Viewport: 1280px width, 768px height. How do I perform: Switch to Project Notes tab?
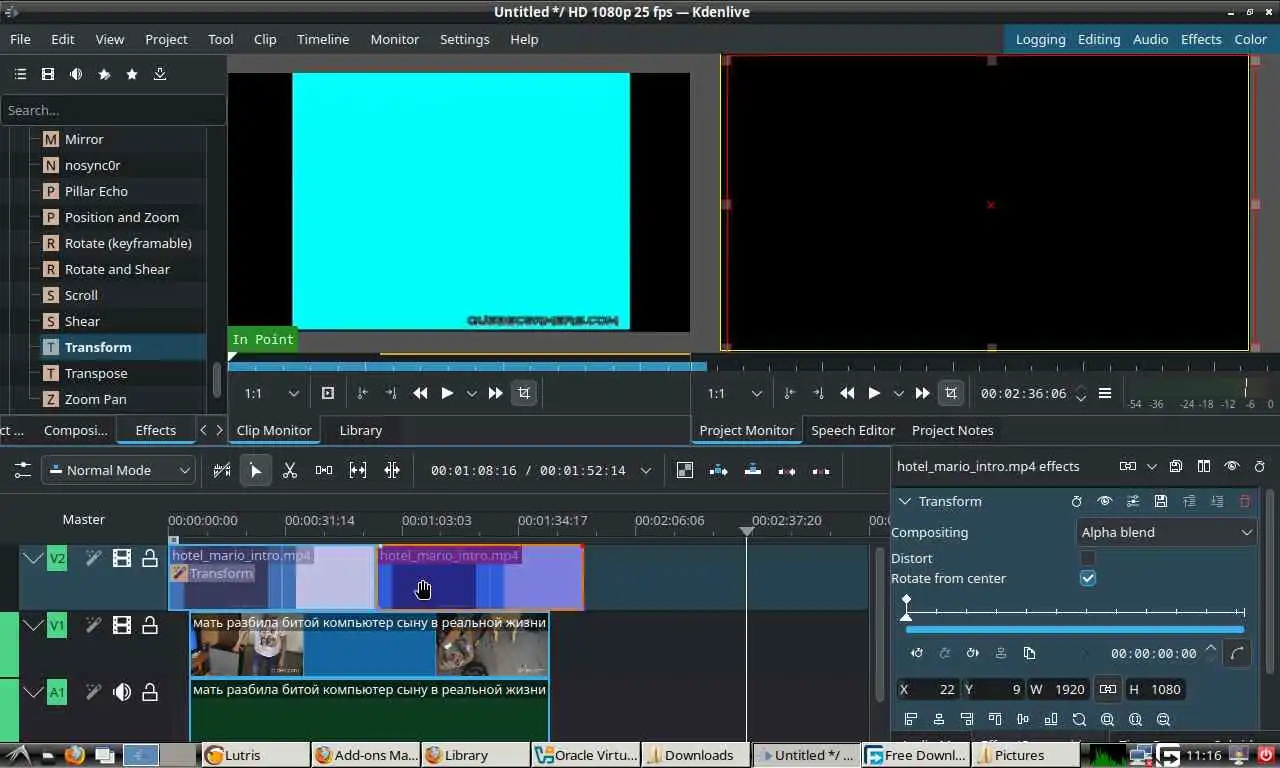[x=953, y=430]
